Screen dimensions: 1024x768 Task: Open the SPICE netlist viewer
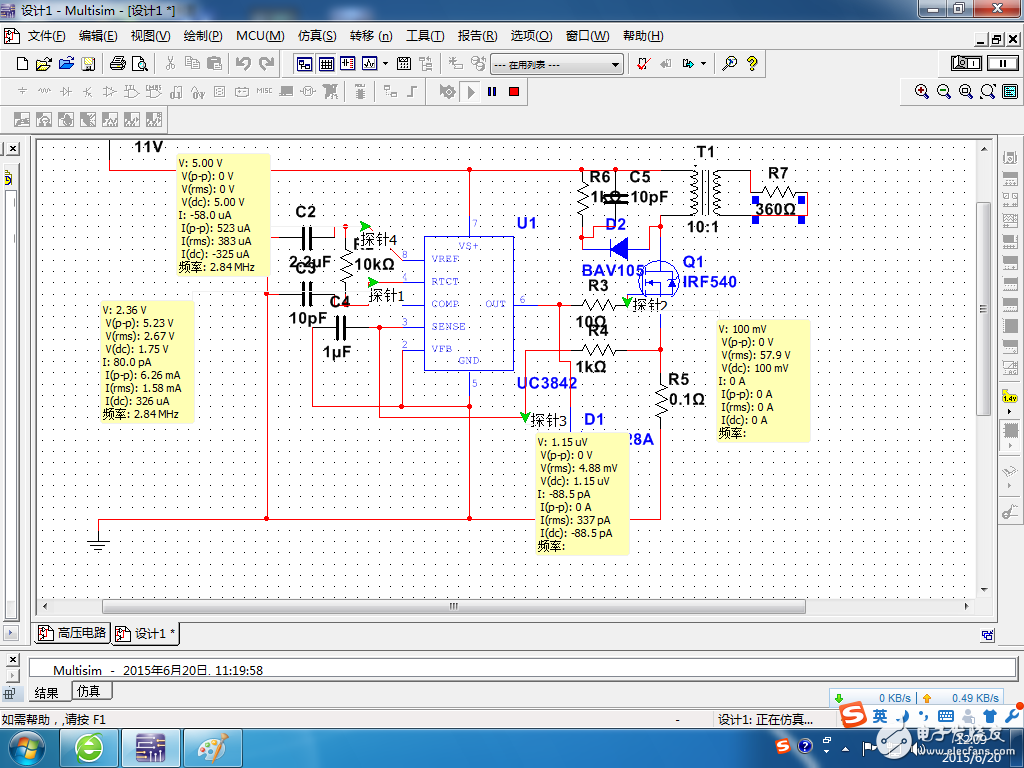tap(347, 64)
